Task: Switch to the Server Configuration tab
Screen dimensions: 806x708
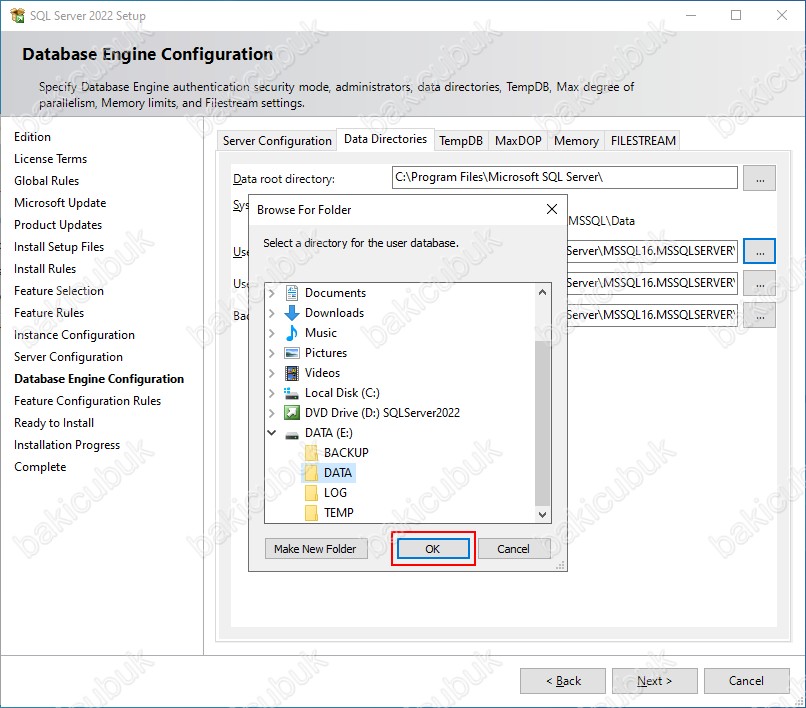Action: coord(277,140)
